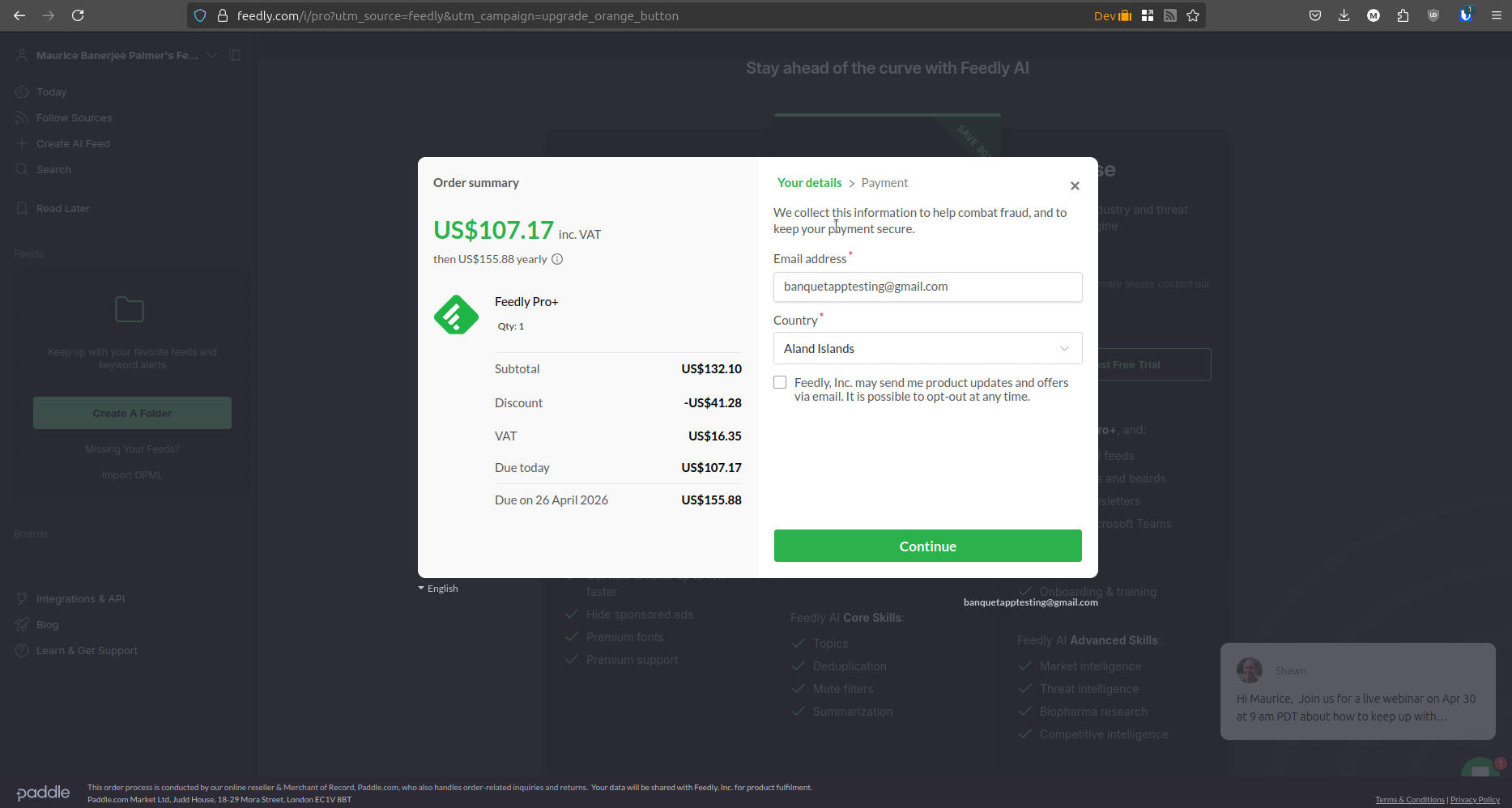Expand the English language selector
This screenshot has width=1512, height=808.
point(438,589)
